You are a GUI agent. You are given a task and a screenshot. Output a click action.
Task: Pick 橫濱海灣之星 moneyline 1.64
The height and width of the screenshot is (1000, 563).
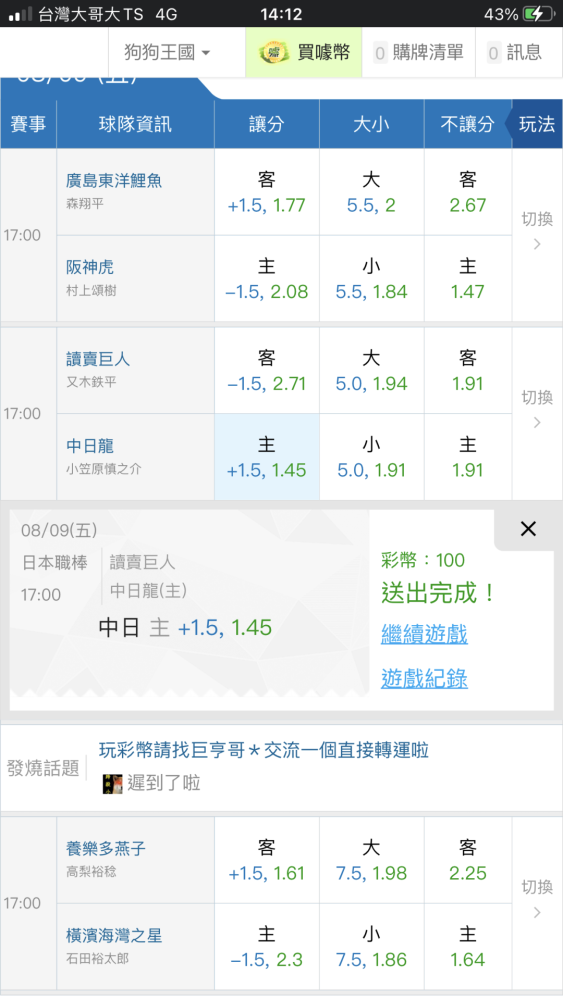[468, 946]
